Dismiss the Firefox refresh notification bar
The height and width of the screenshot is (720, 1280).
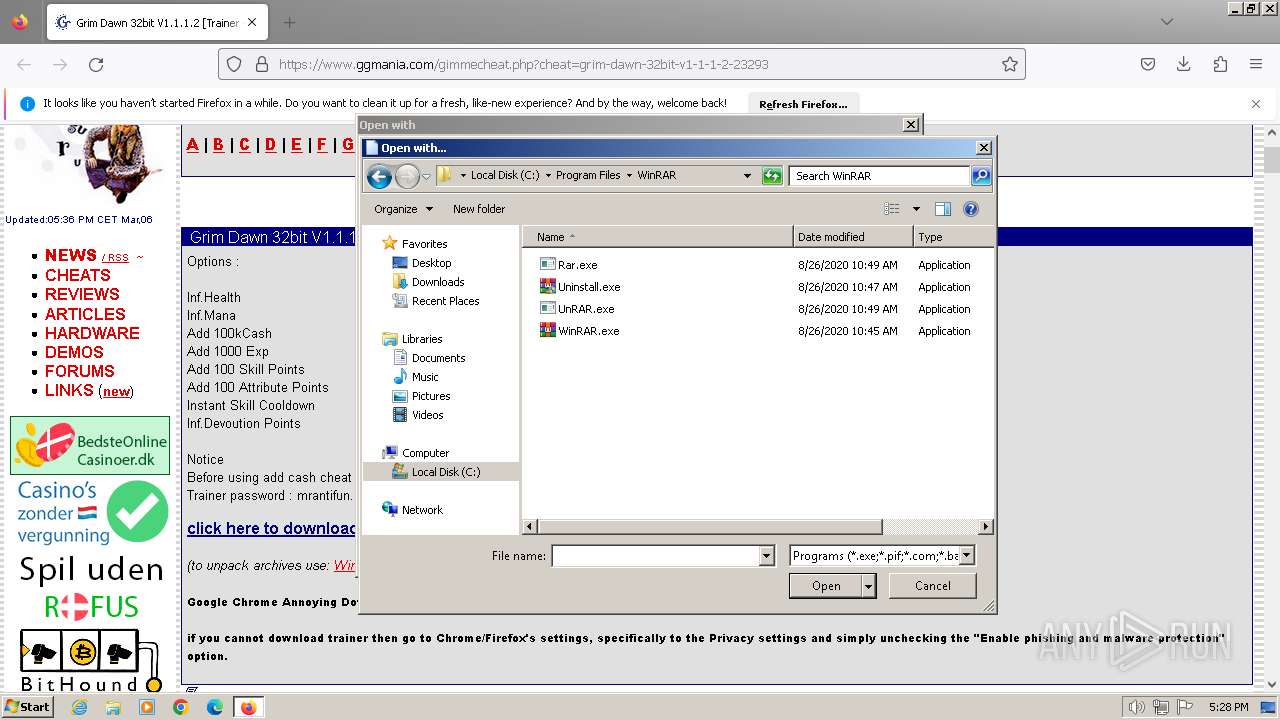[1256, 103]
